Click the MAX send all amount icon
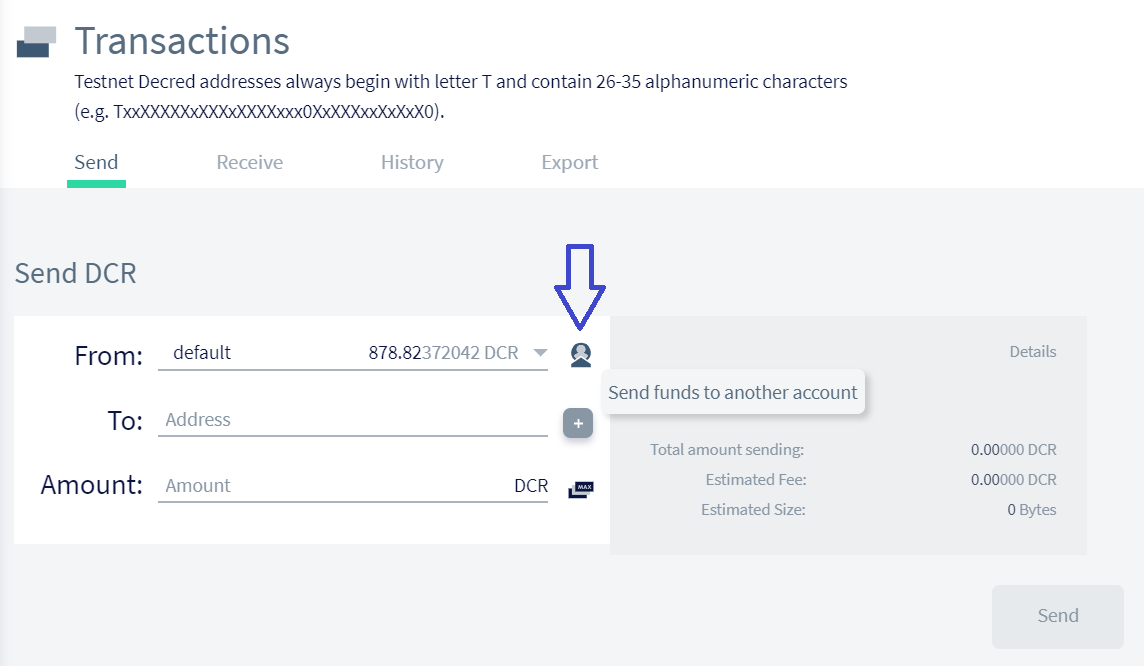The width and height of the screenshot is (1144, 666). click(581, 489)
